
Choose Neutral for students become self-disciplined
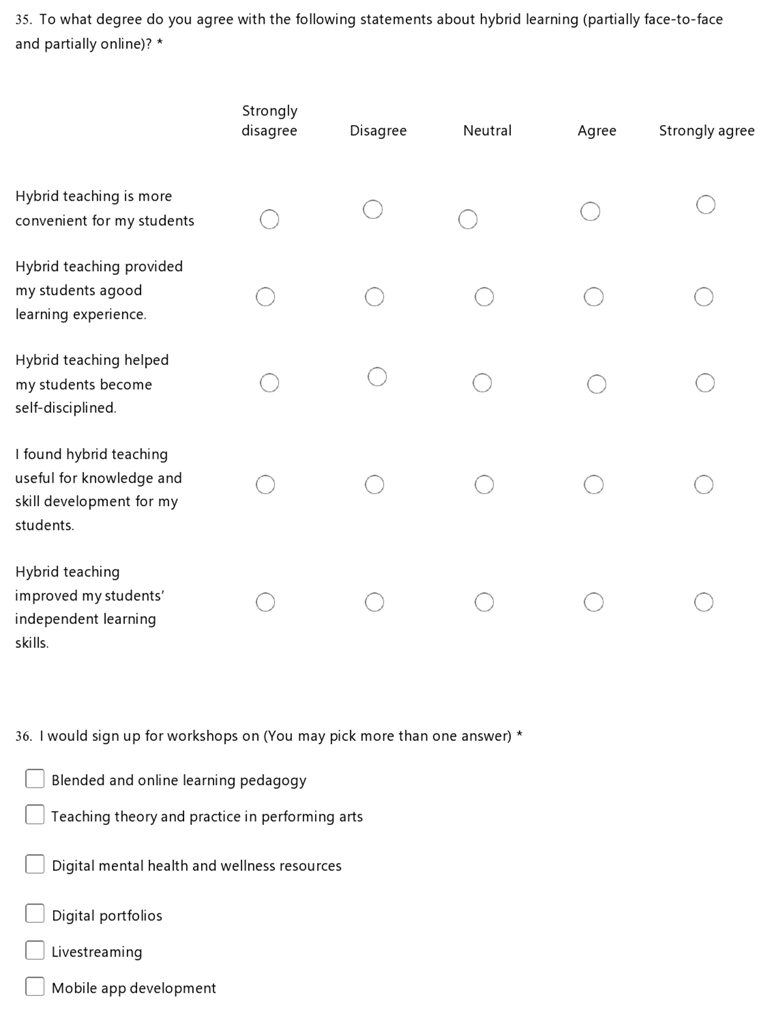tap(482, 383)
